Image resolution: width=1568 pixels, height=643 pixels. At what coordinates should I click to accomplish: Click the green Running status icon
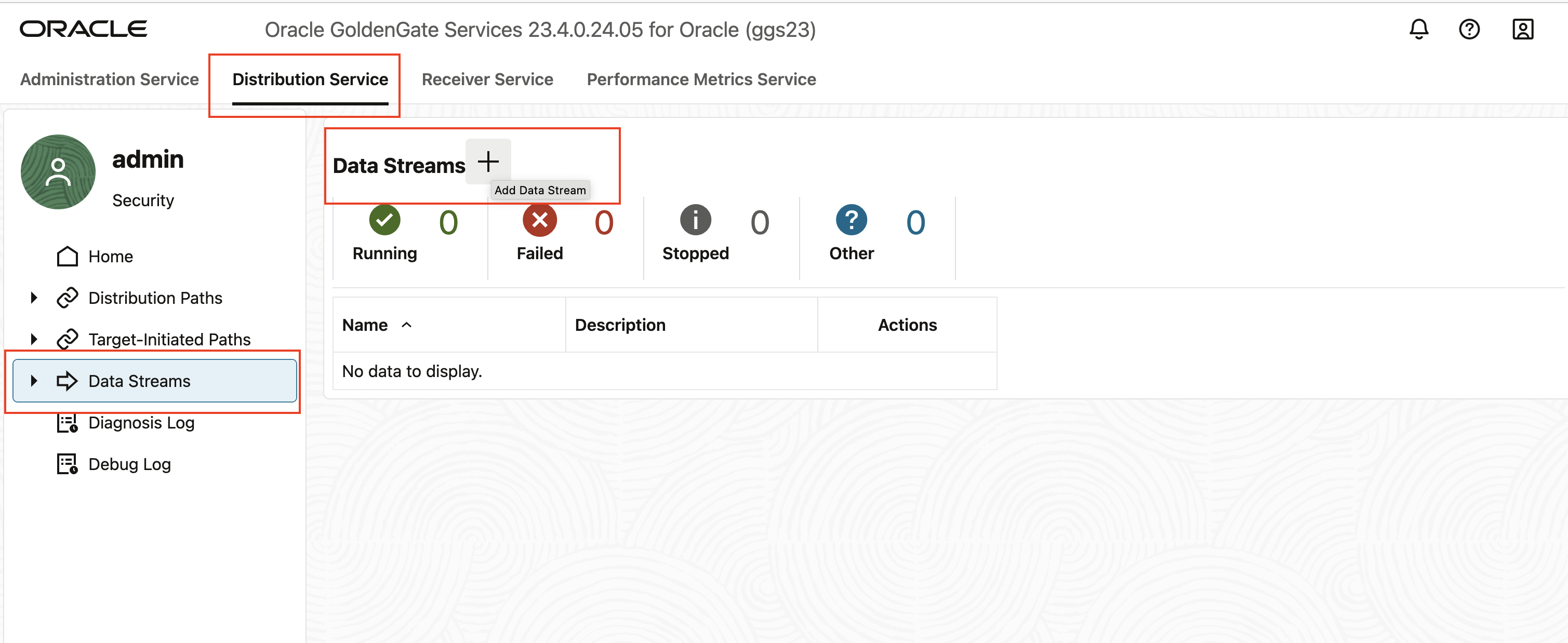tap(384, 220)
